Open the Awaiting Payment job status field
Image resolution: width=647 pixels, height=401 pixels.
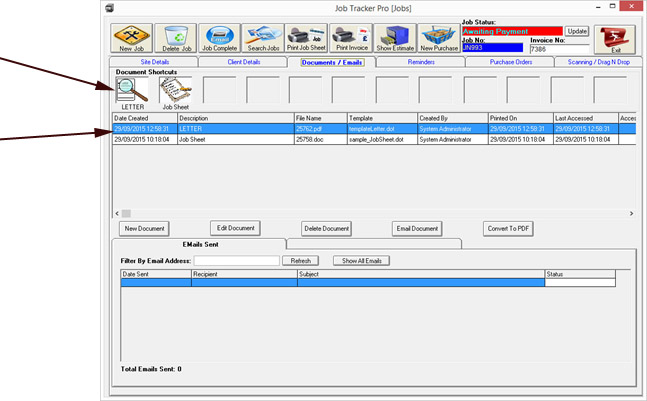[512, 31]
